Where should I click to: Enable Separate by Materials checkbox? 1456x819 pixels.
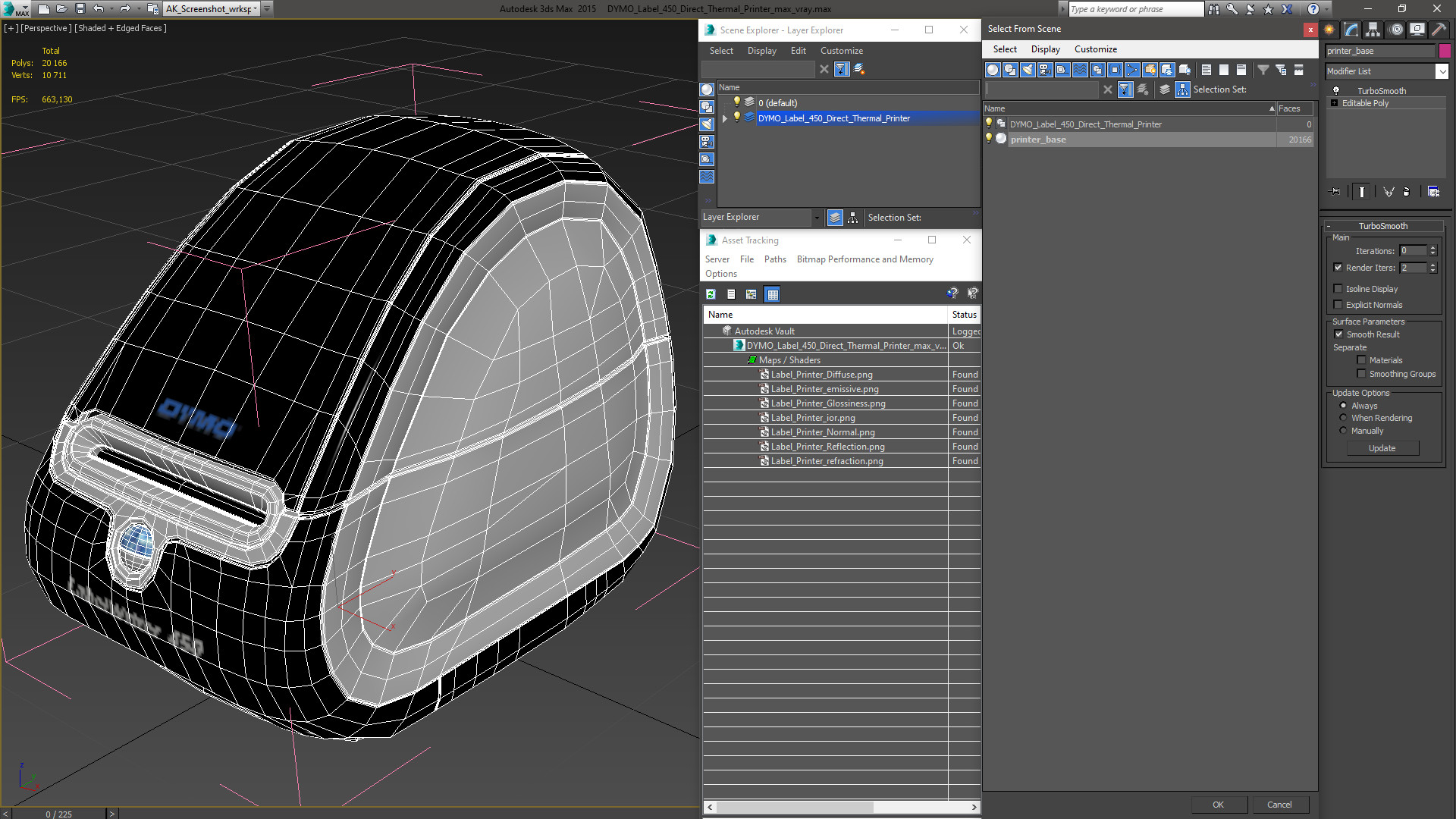[x=1361, y=360]
